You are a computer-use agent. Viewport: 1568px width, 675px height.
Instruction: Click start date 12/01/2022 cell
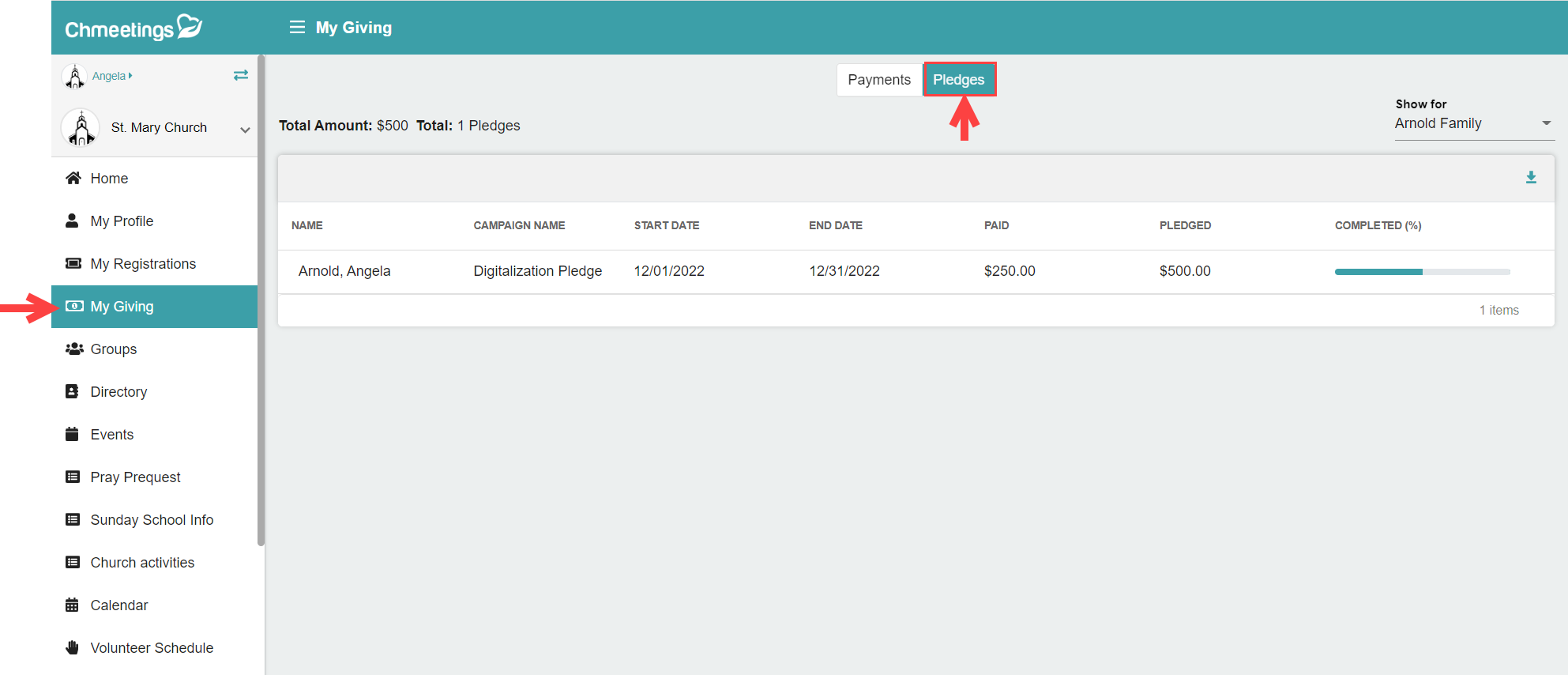[669, 271]
